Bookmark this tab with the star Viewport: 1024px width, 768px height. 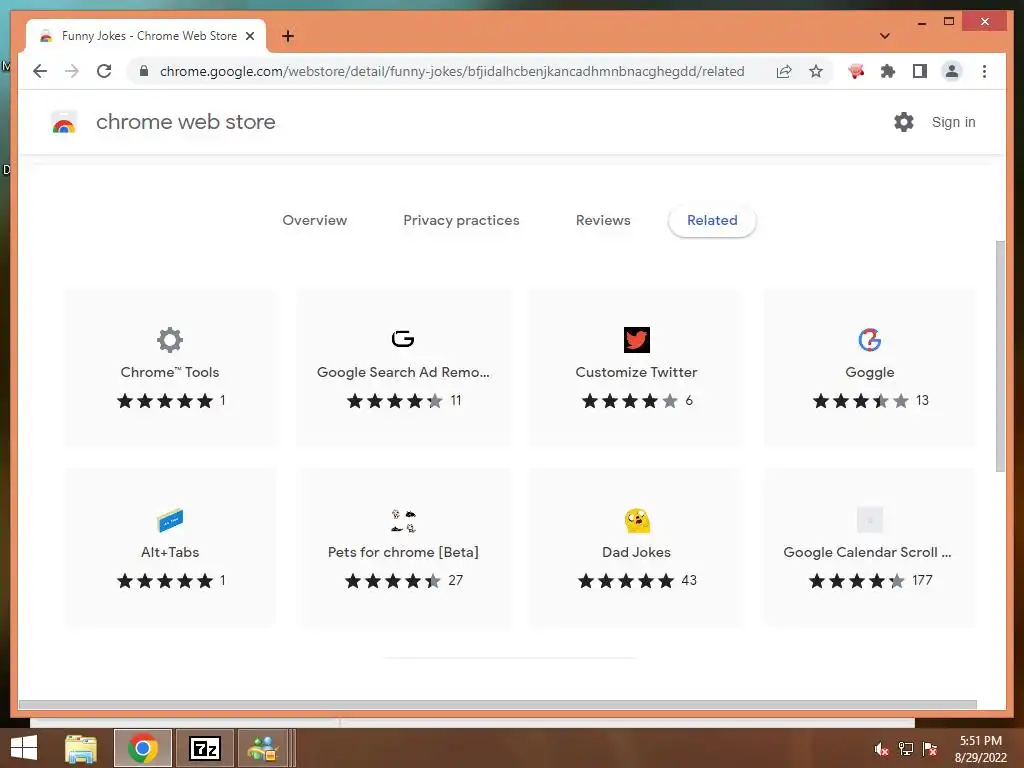point(816,71)
